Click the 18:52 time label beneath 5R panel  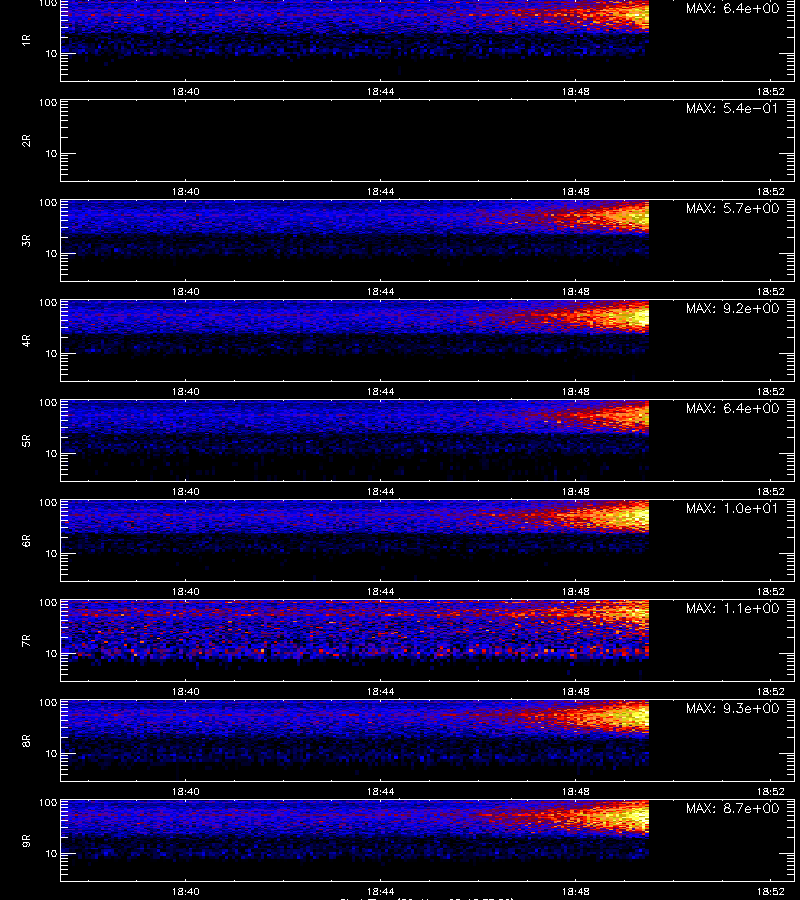pos(771,491)
